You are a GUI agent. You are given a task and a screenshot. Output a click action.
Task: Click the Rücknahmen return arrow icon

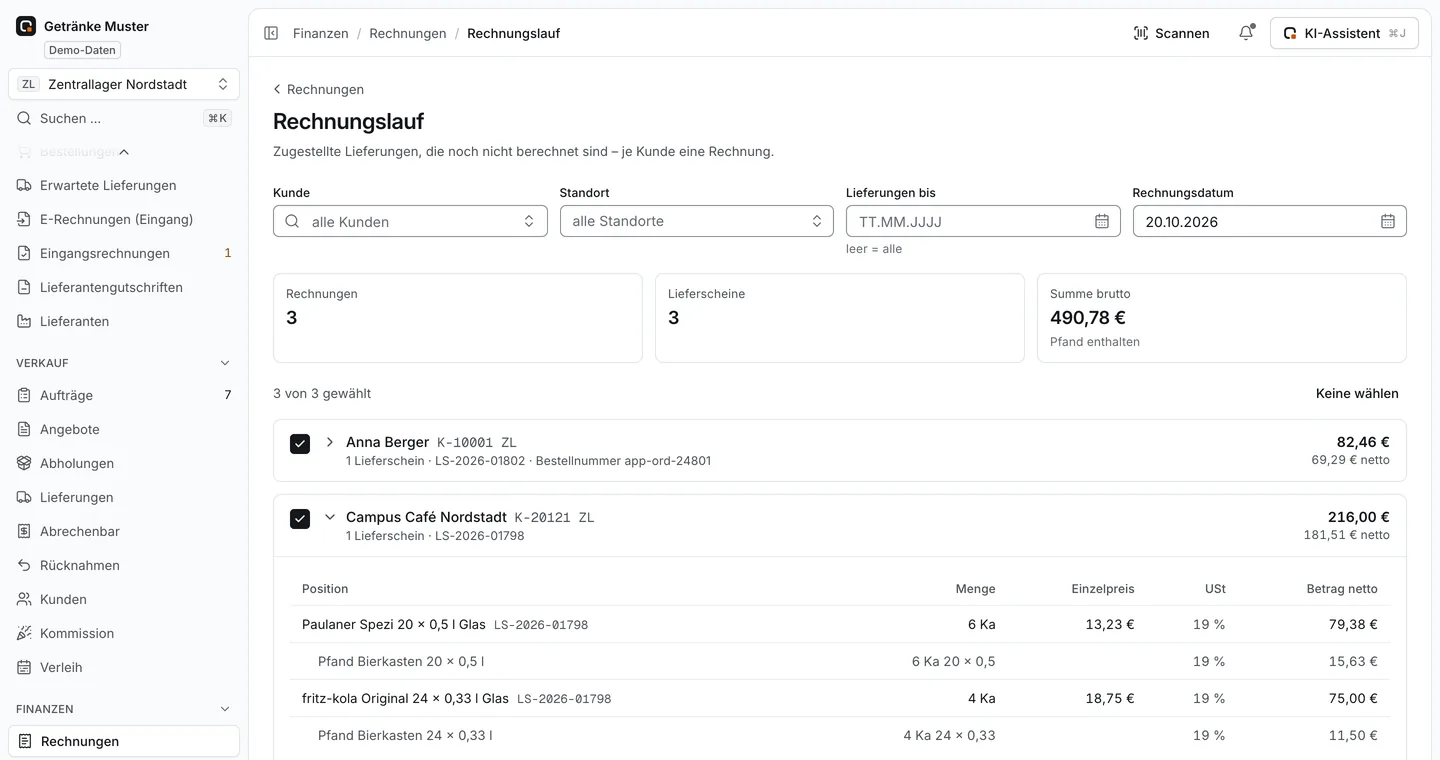pyautogui.click(x=24, y=565)
